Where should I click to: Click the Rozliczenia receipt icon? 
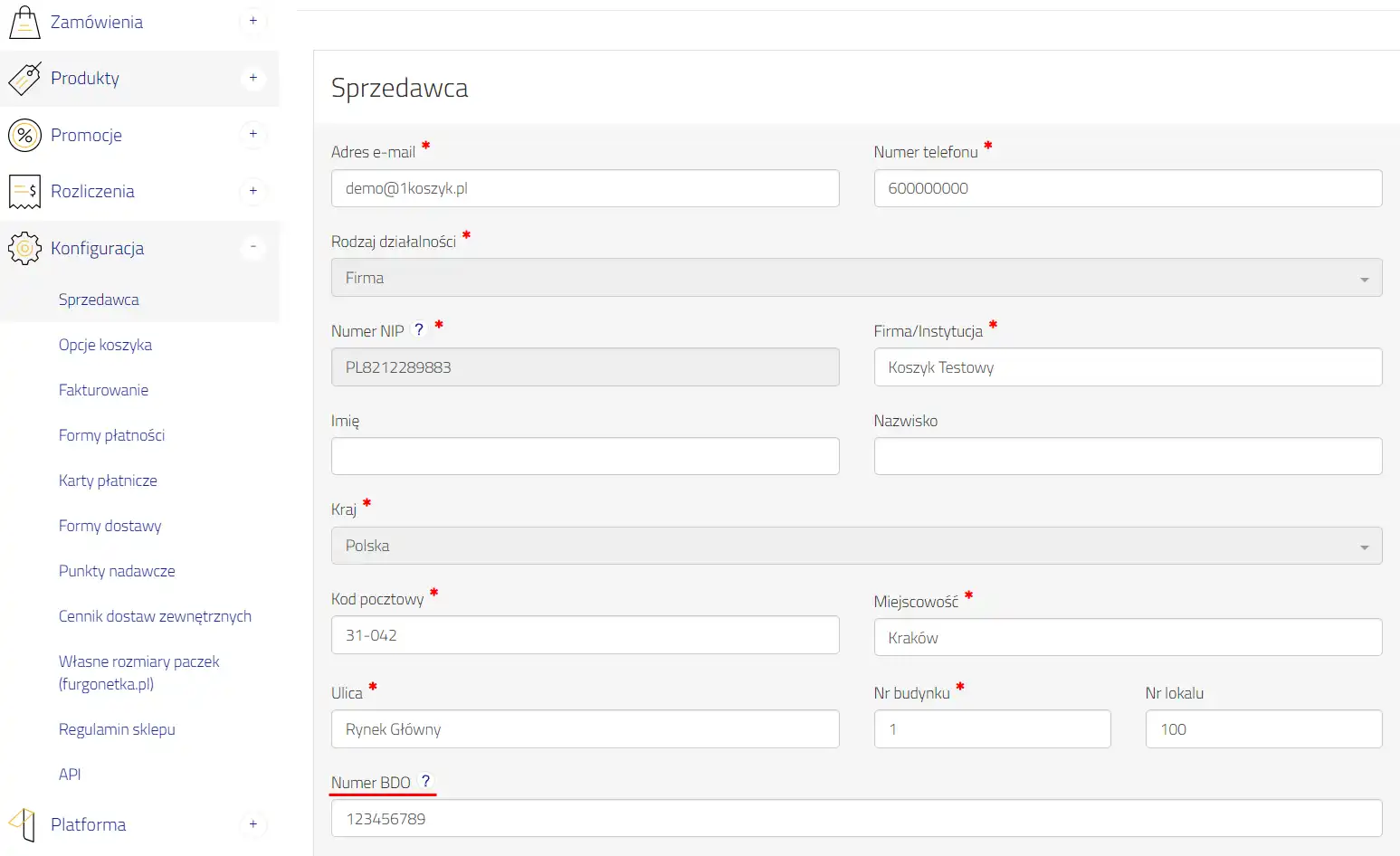tap(24, 192)
